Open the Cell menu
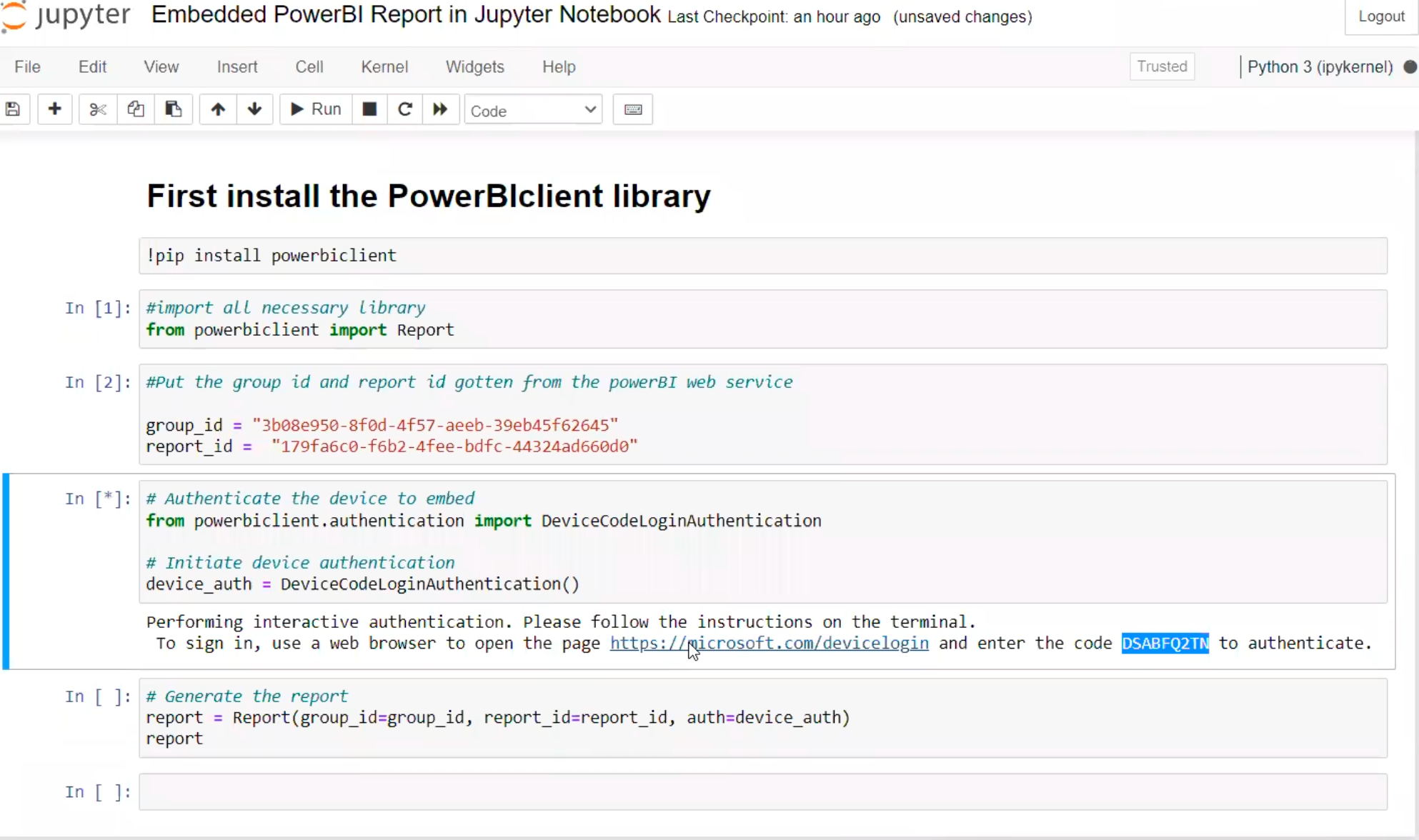Viewport: 1419px width, 840px height. point(309,66)
